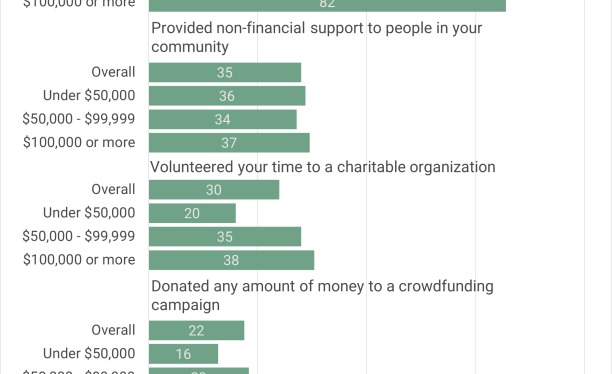
Task: Click 'Overall' label beside bar 22
Action: (113, 330)
